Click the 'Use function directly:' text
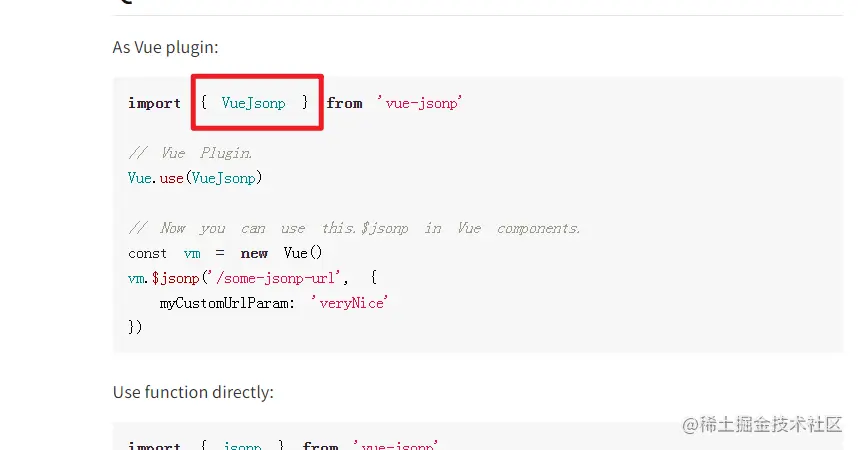Viewport: 858px width, 450px height. 193,392
